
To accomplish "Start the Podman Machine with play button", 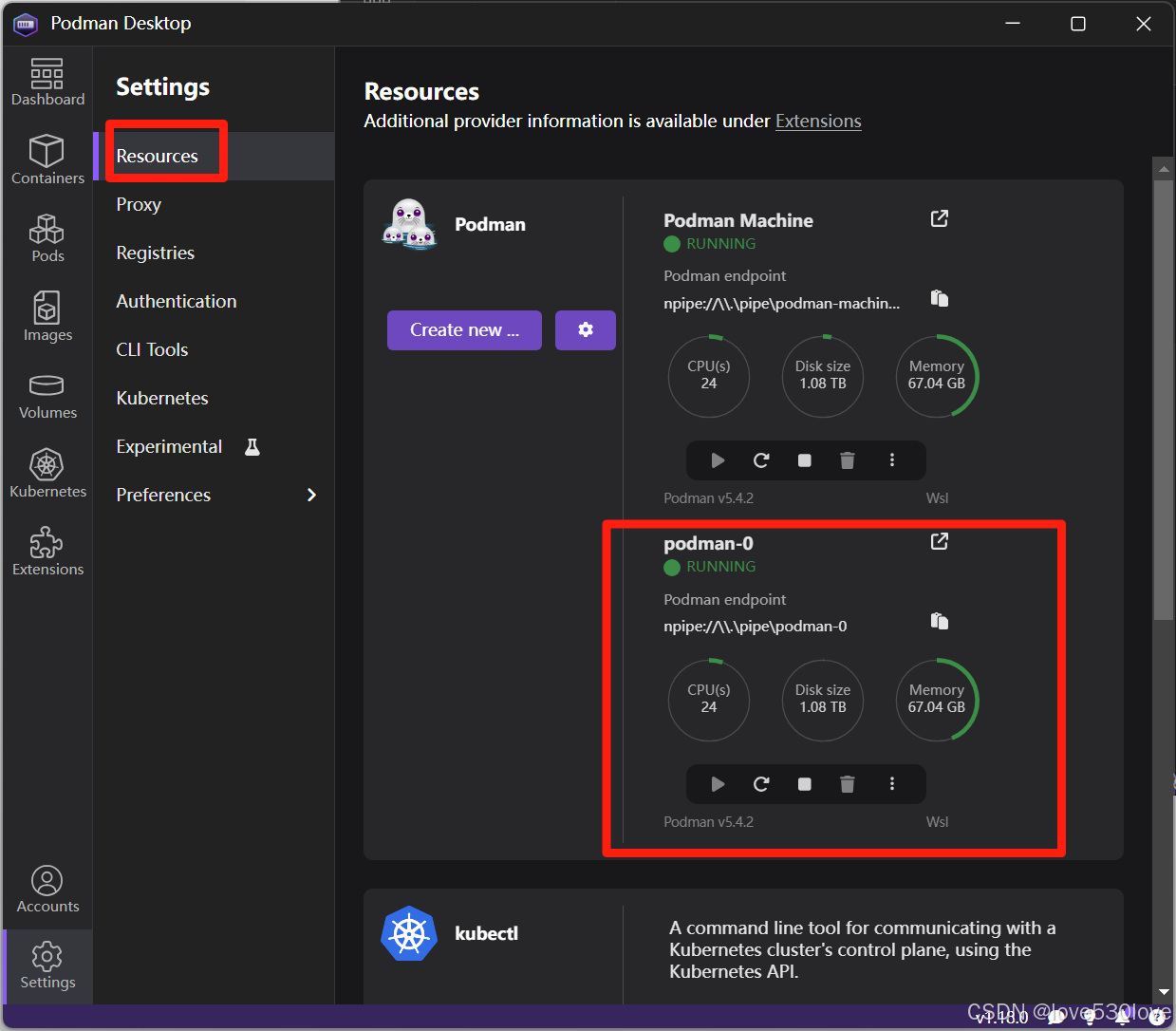I will point(718,460).
